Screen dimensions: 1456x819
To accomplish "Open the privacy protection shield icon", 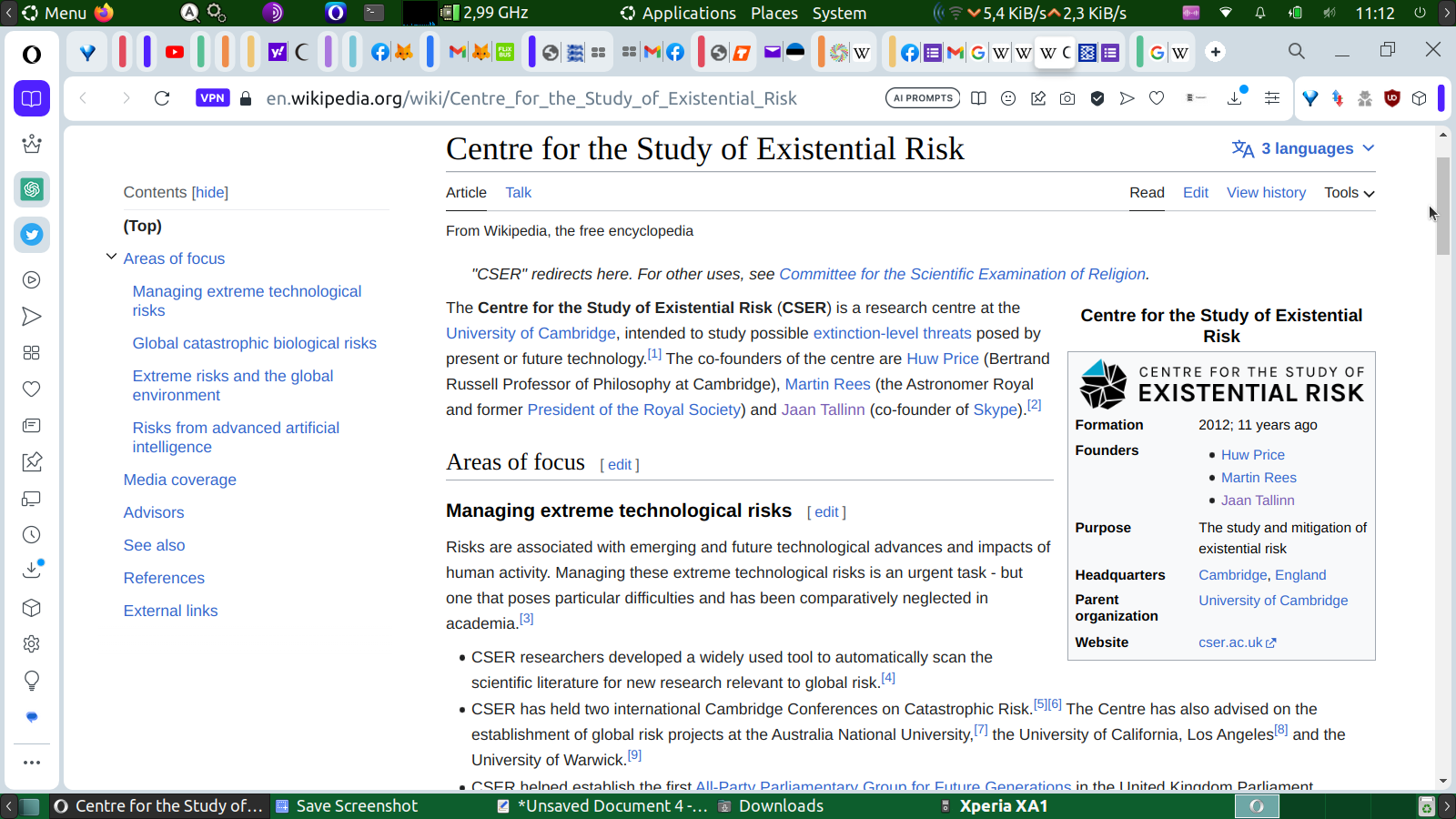I will [x=1097, y=98].
